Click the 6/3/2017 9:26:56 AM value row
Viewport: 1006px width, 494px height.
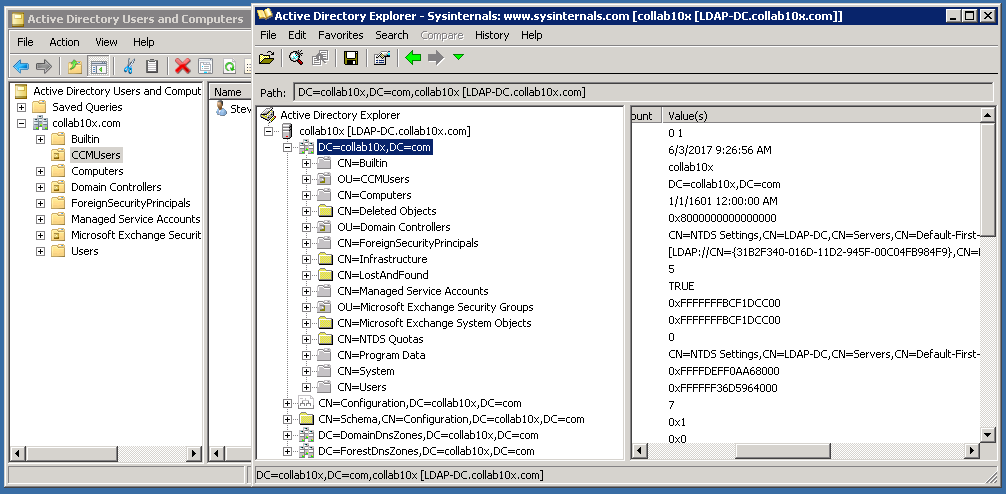pyautogui.click(x=719, y=150)
